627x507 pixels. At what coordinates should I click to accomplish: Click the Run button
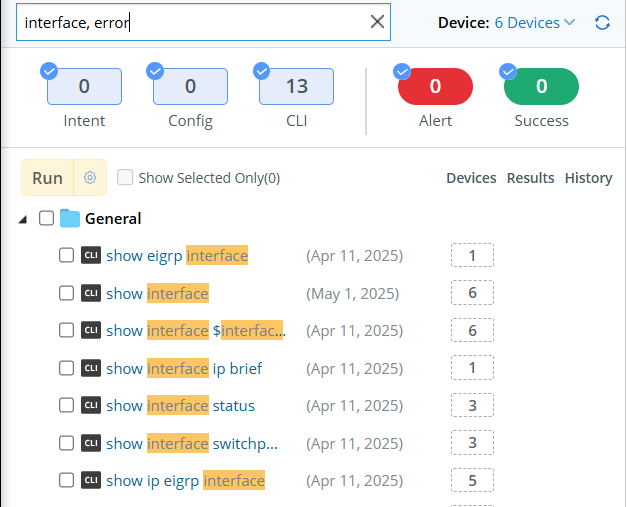48,178
